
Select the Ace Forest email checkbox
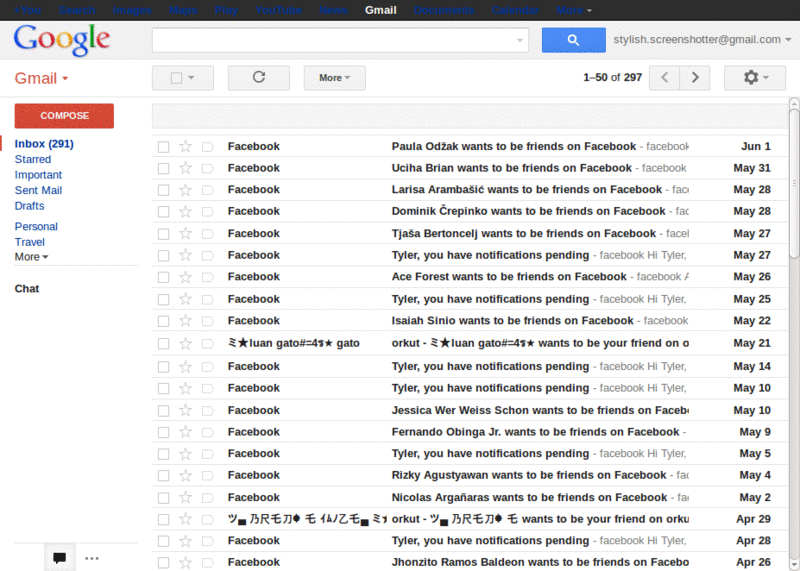tap(163, 277)
